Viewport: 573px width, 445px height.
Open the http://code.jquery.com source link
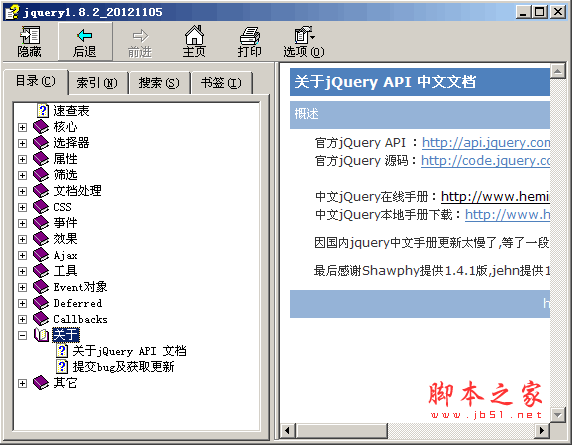click(x=485, y=160)
